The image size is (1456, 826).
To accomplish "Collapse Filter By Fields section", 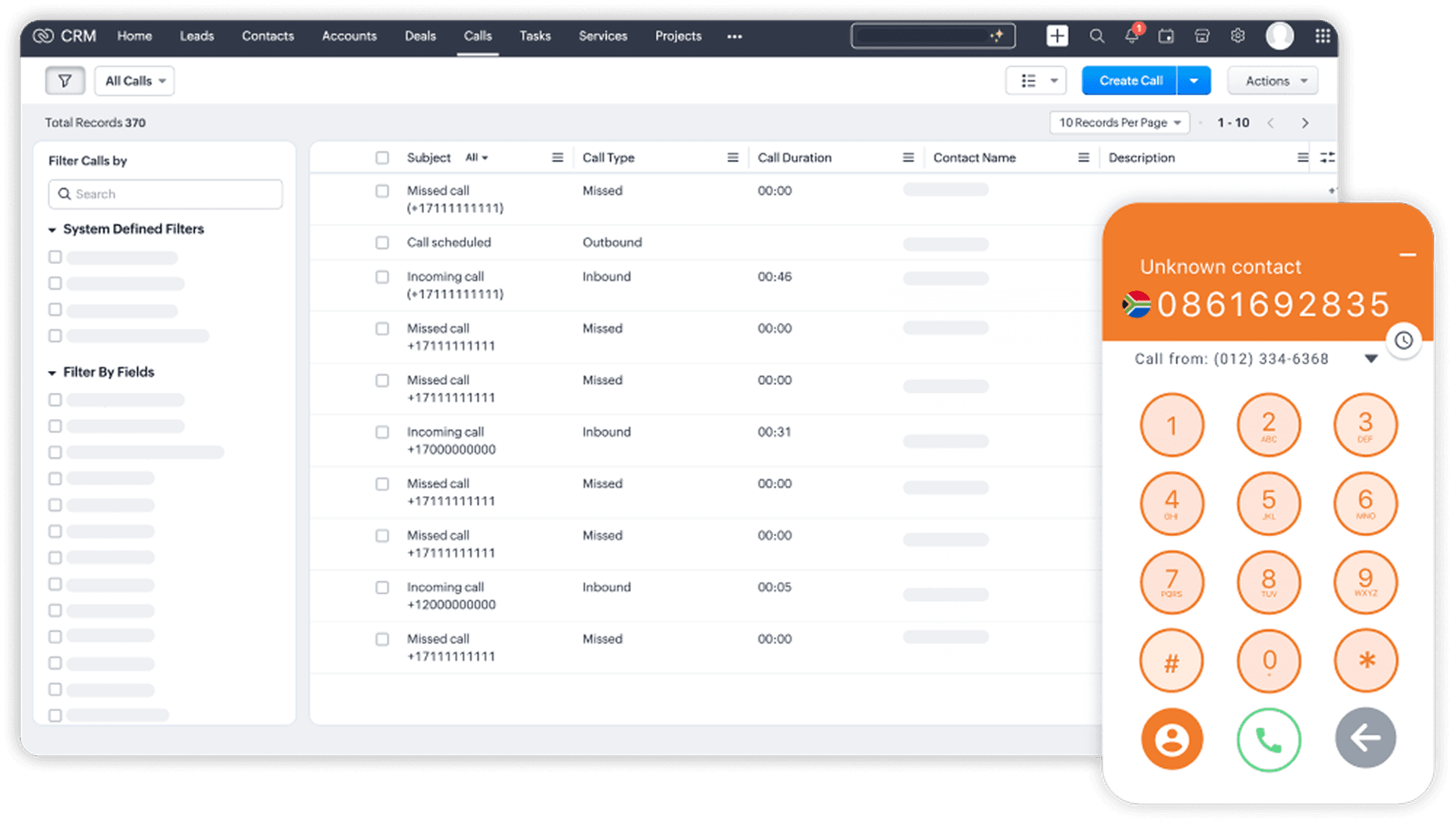I will click(x=52, y=373).
